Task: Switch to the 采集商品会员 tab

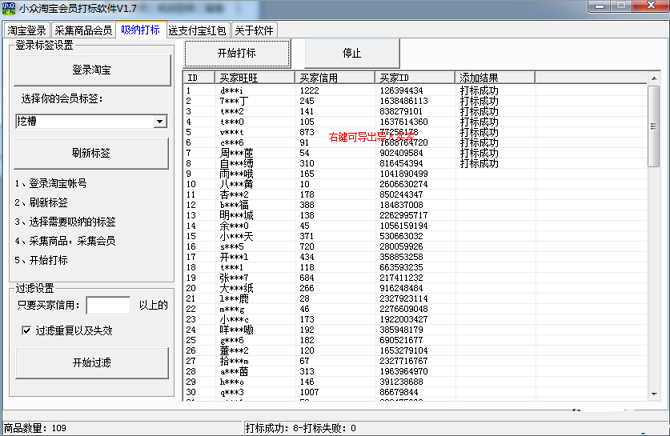Action: (83, 30)
